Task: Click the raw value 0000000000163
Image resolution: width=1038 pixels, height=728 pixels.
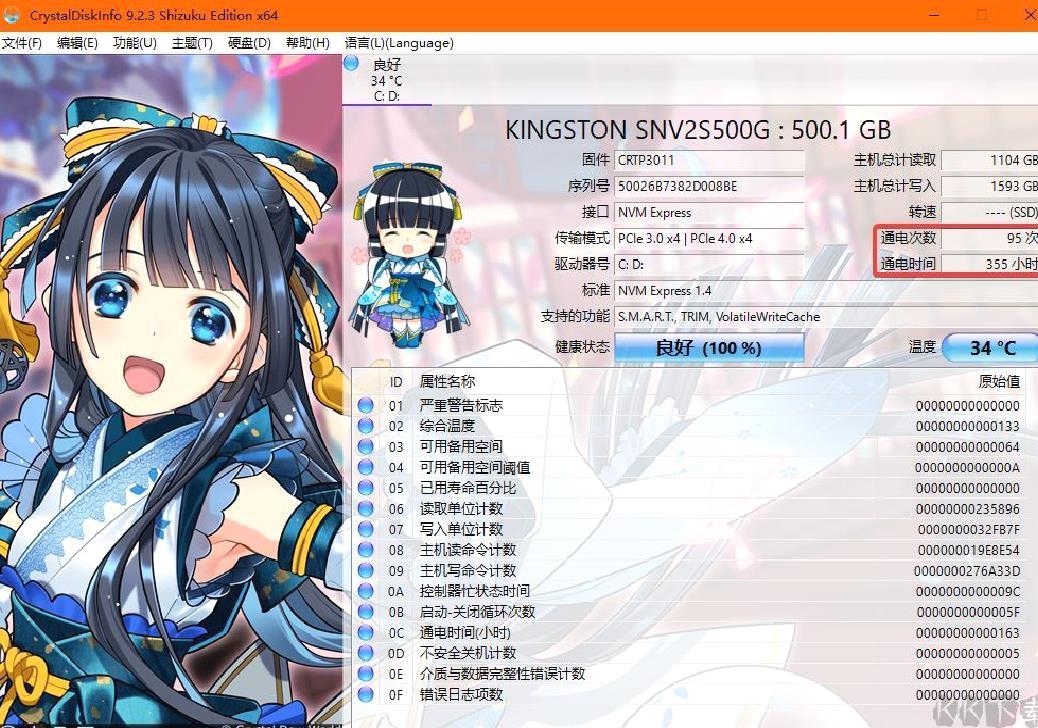Action: (x=967, y=632)
